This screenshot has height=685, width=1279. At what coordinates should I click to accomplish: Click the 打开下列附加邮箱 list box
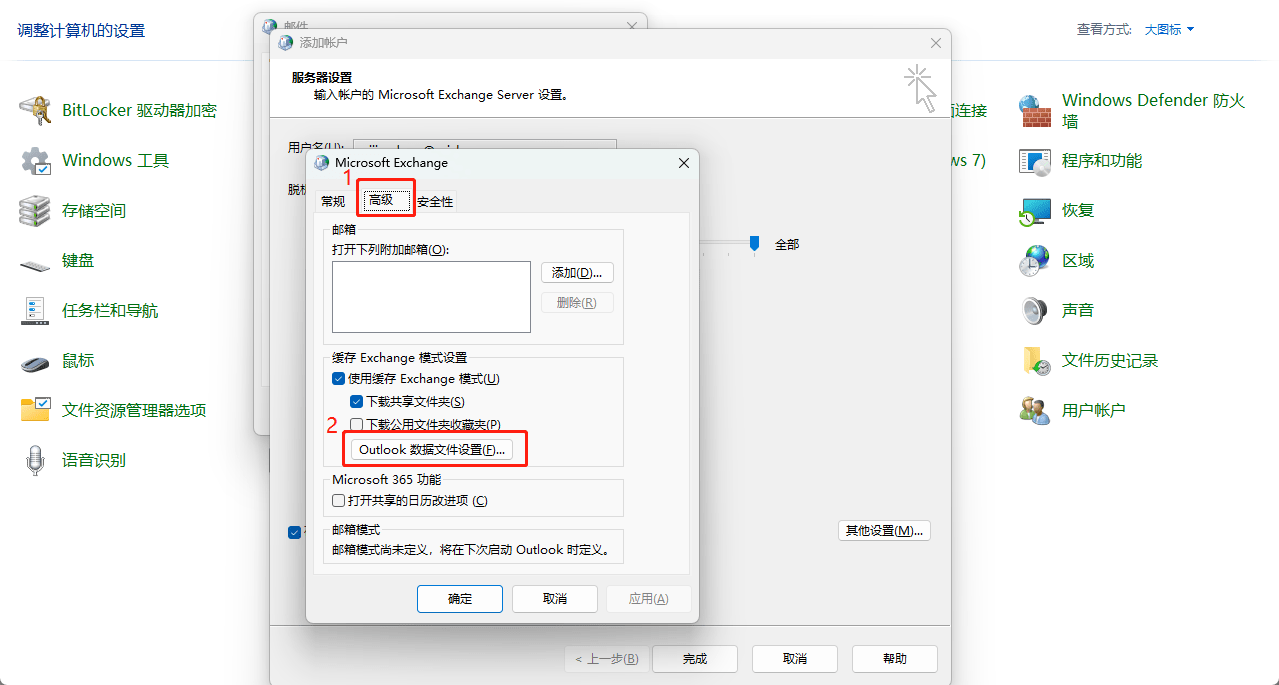[x=431, y=297]
